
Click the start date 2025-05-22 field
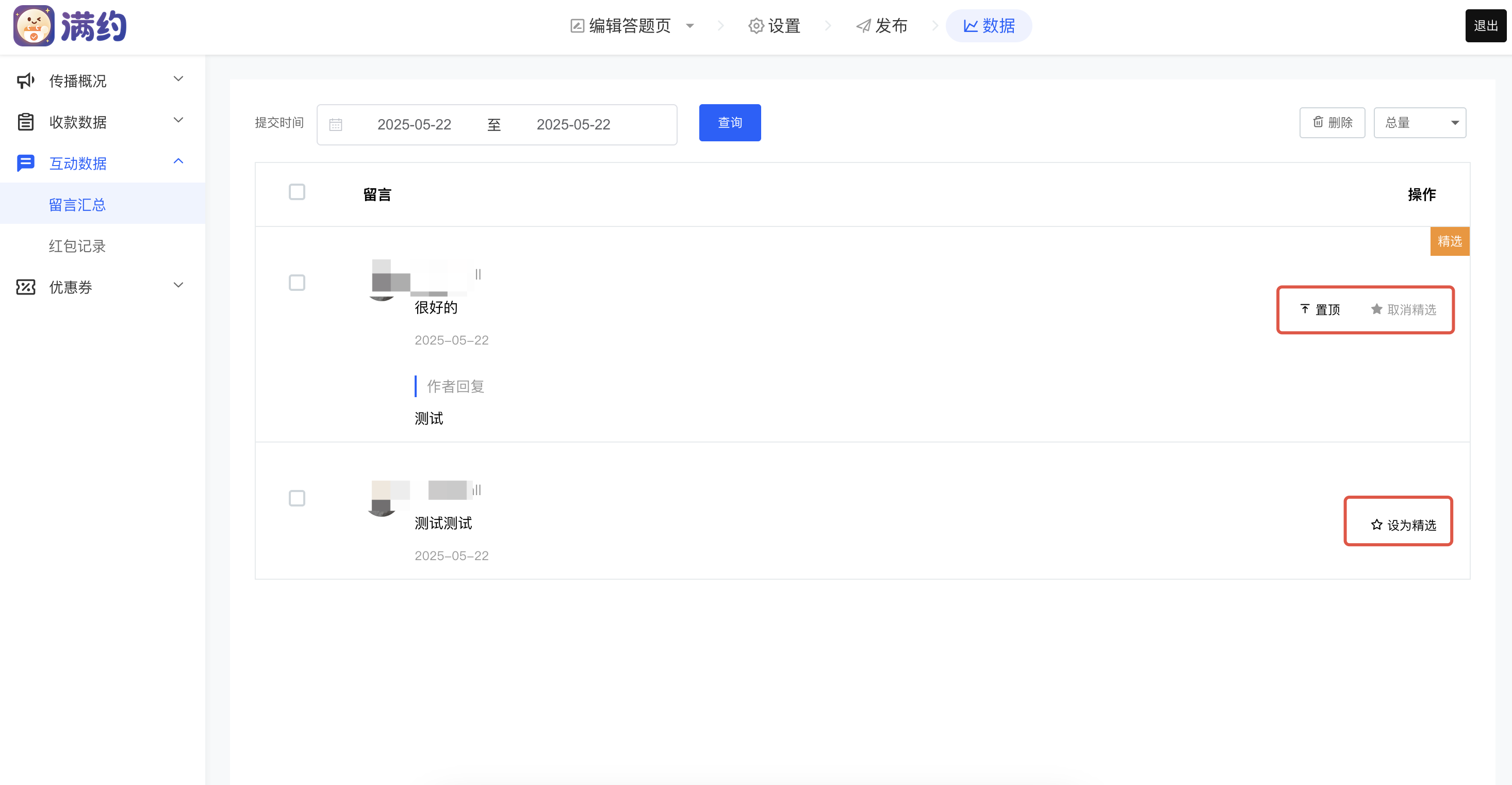tap(414, 124)
